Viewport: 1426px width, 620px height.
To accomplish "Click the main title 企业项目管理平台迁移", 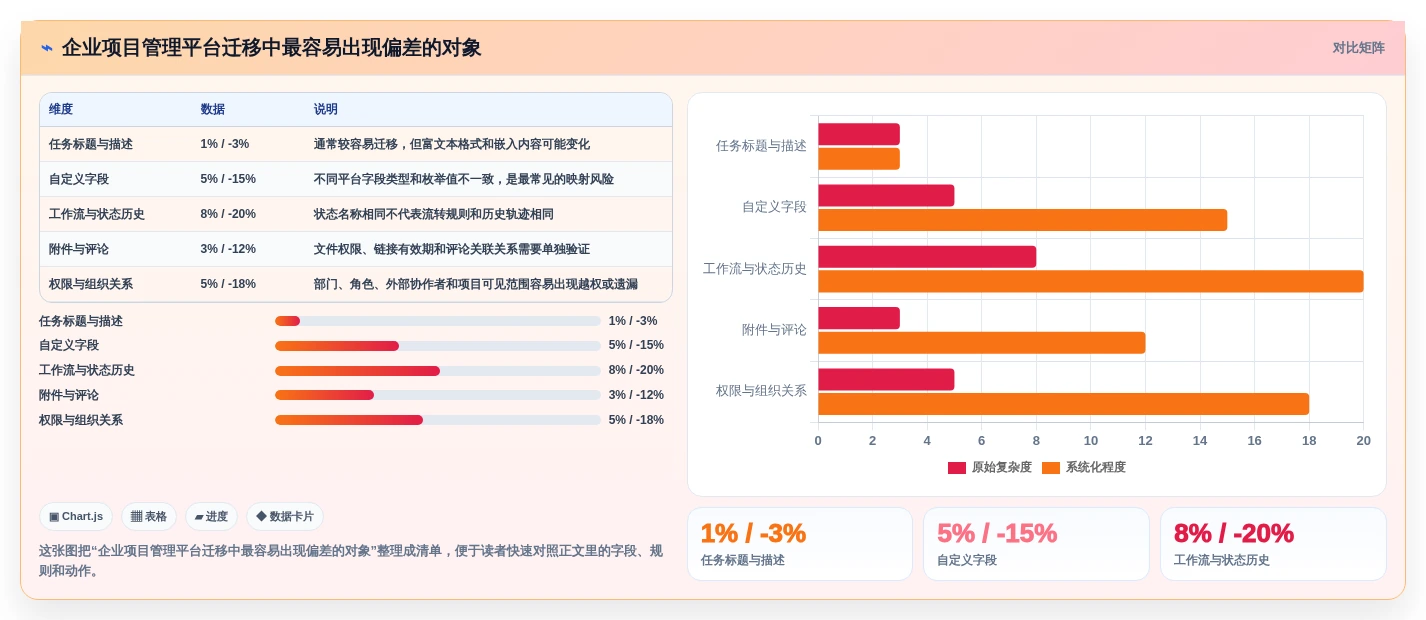I will 271,47.
